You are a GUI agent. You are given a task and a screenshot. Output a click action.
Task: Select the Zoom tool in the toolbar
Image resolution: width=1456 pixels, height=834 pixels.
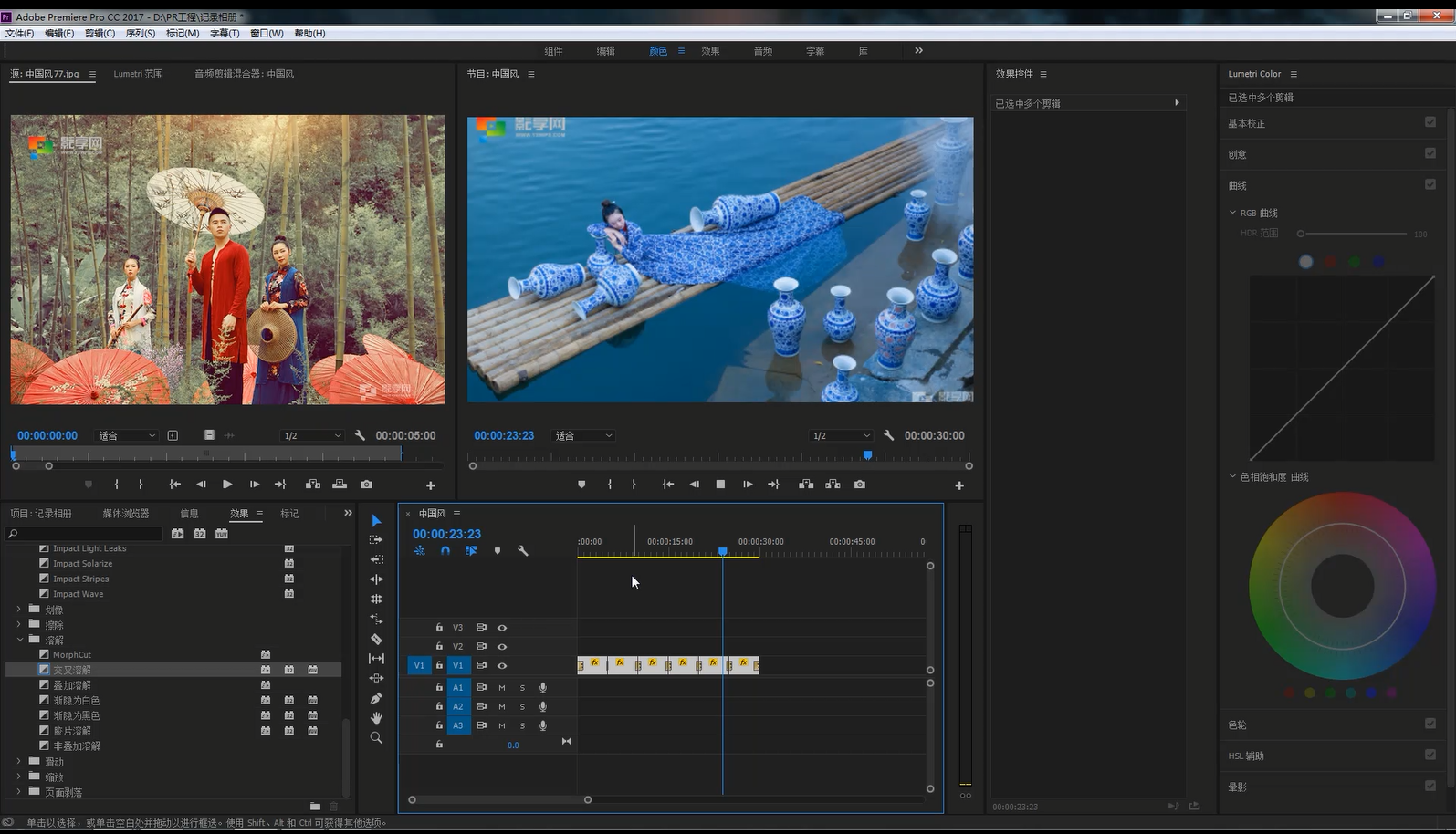[x=376, y=738]
